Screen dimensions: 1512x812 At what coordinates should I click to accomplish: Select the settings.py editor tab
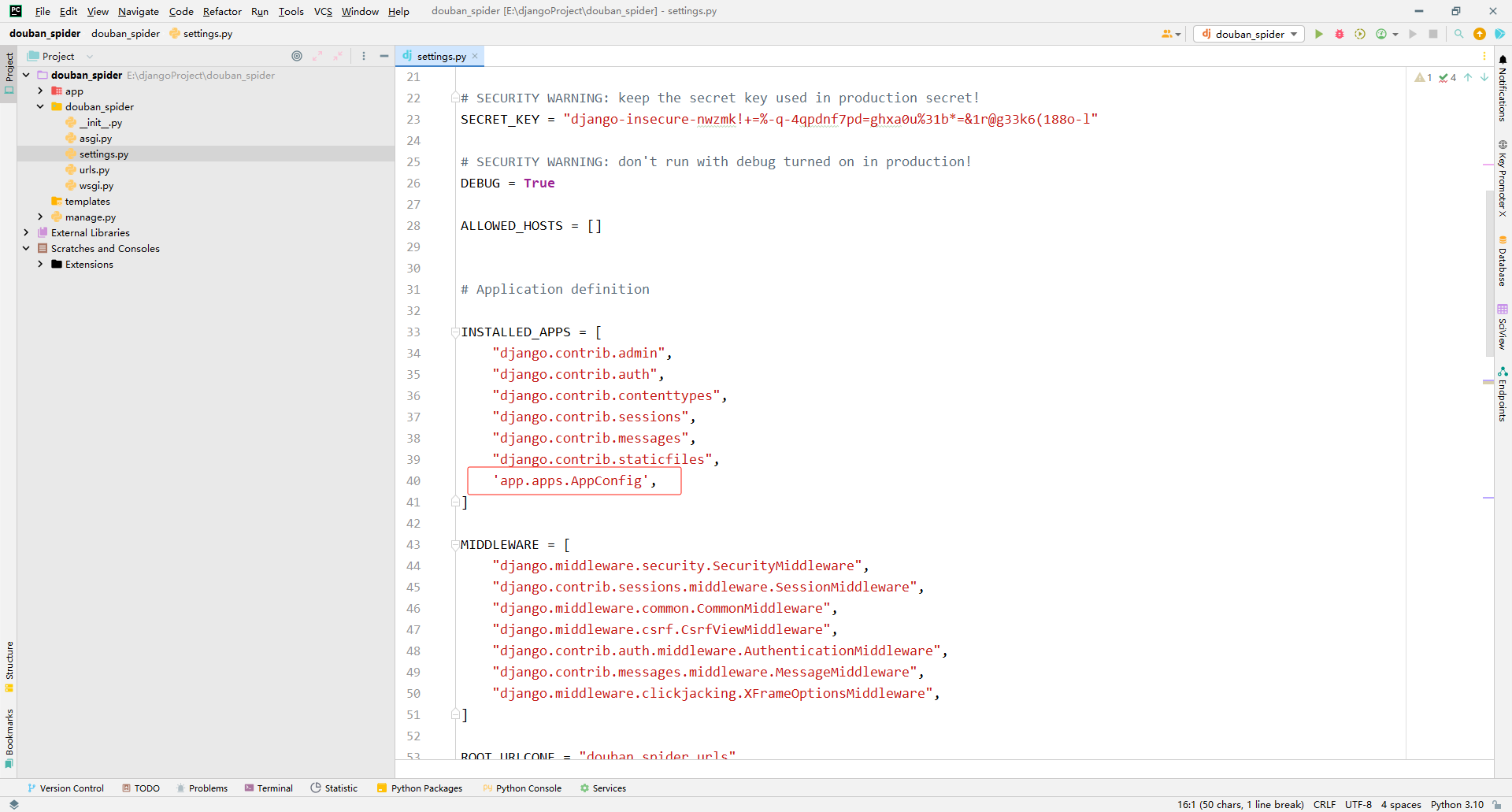click(441, 56)
